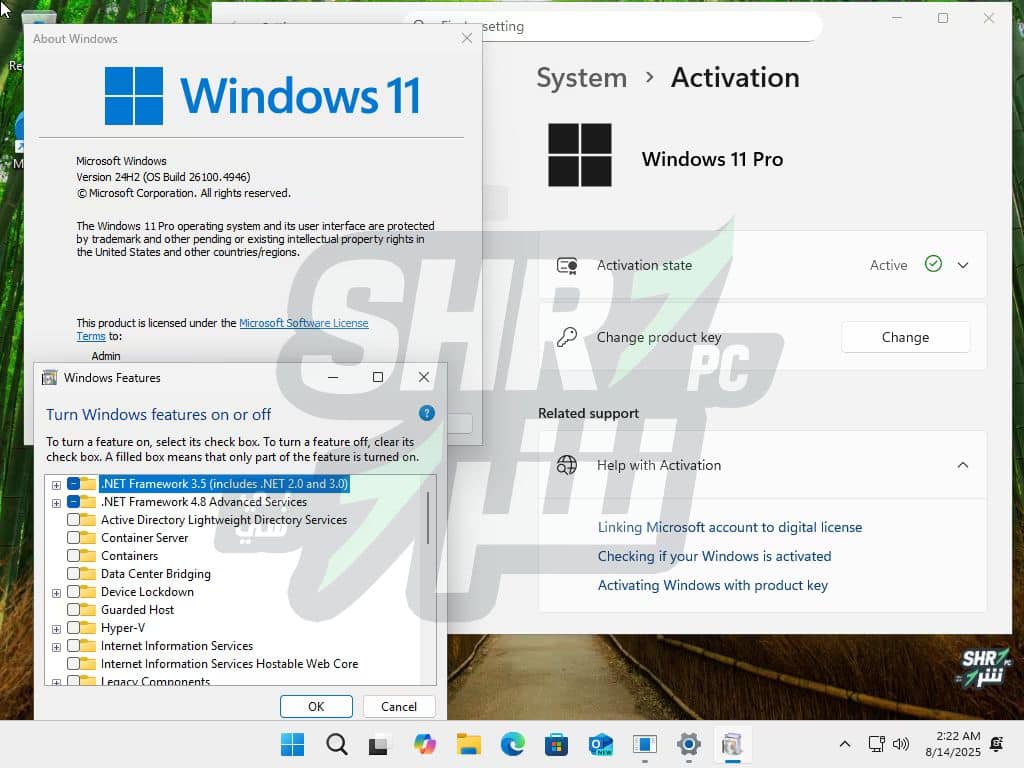Image resolution: width=1024 pixels, height=768 pixels.
Task: Open the Start menu in taskbar
Action: coord(292,744)
